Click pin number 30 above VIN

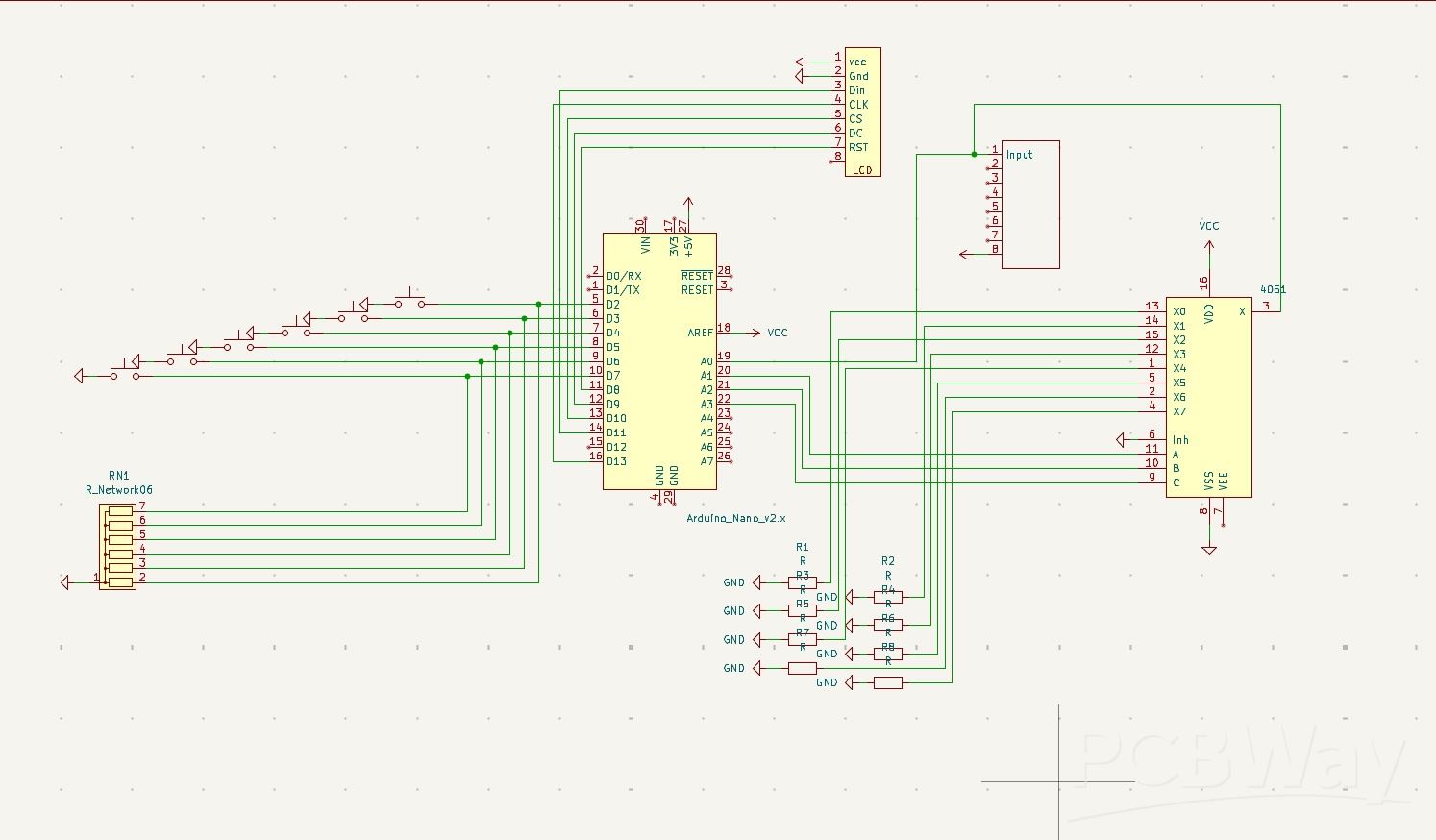[x=640, y=225]
